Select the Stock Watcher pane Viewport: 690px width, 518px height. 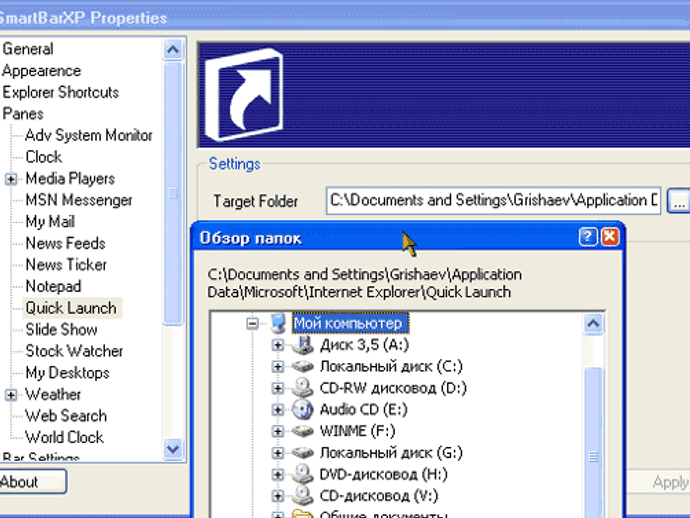click(74, 351)
